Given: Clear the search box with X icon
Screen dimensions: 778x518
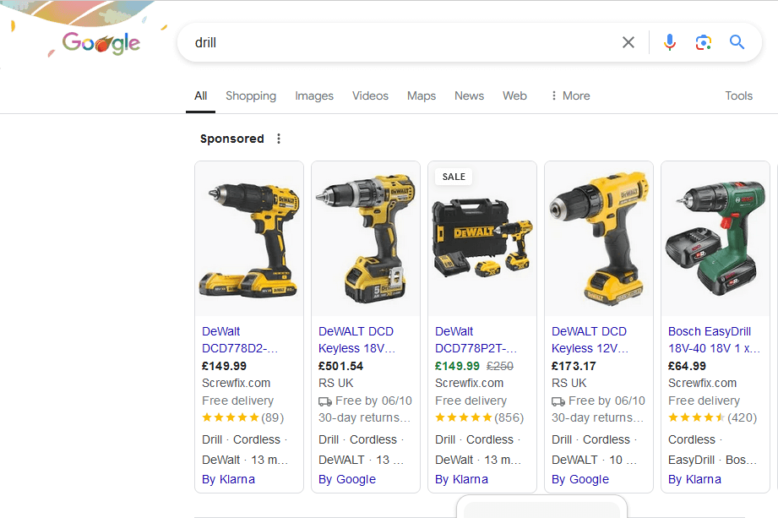Looking at the screenshot, I should pos(628,42).
